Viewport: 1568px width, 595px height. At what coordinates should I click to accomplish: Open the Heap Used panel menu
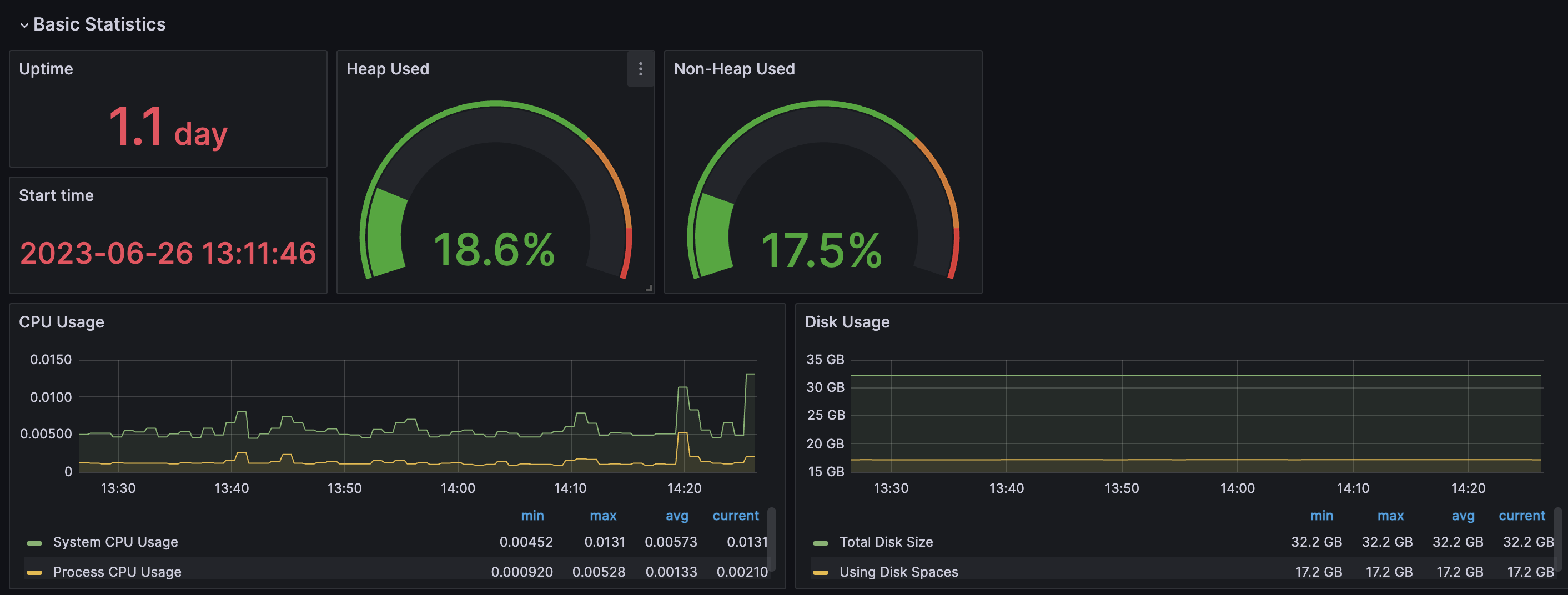640,69
